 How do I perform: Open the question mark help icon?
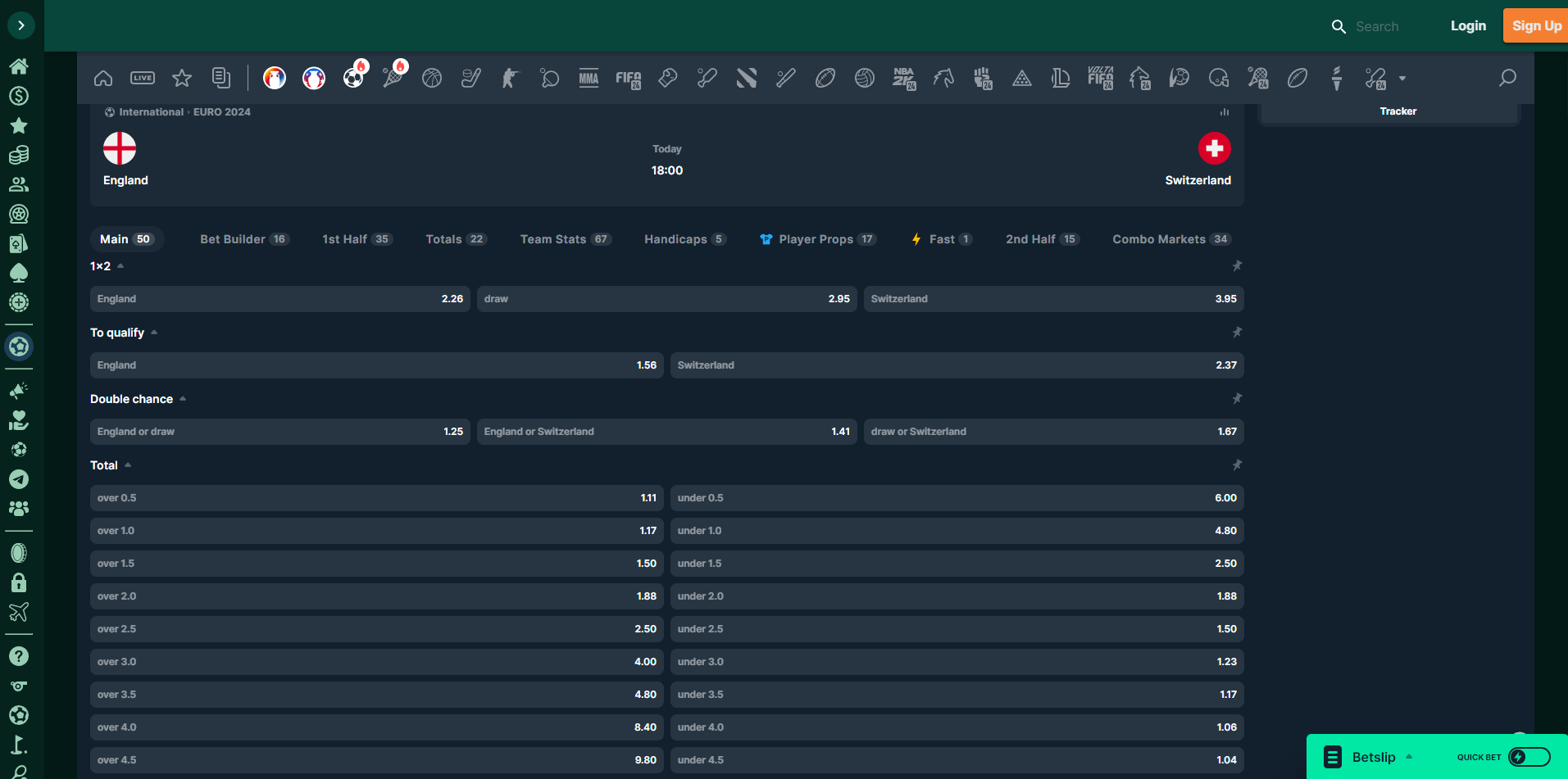[19, 656]
